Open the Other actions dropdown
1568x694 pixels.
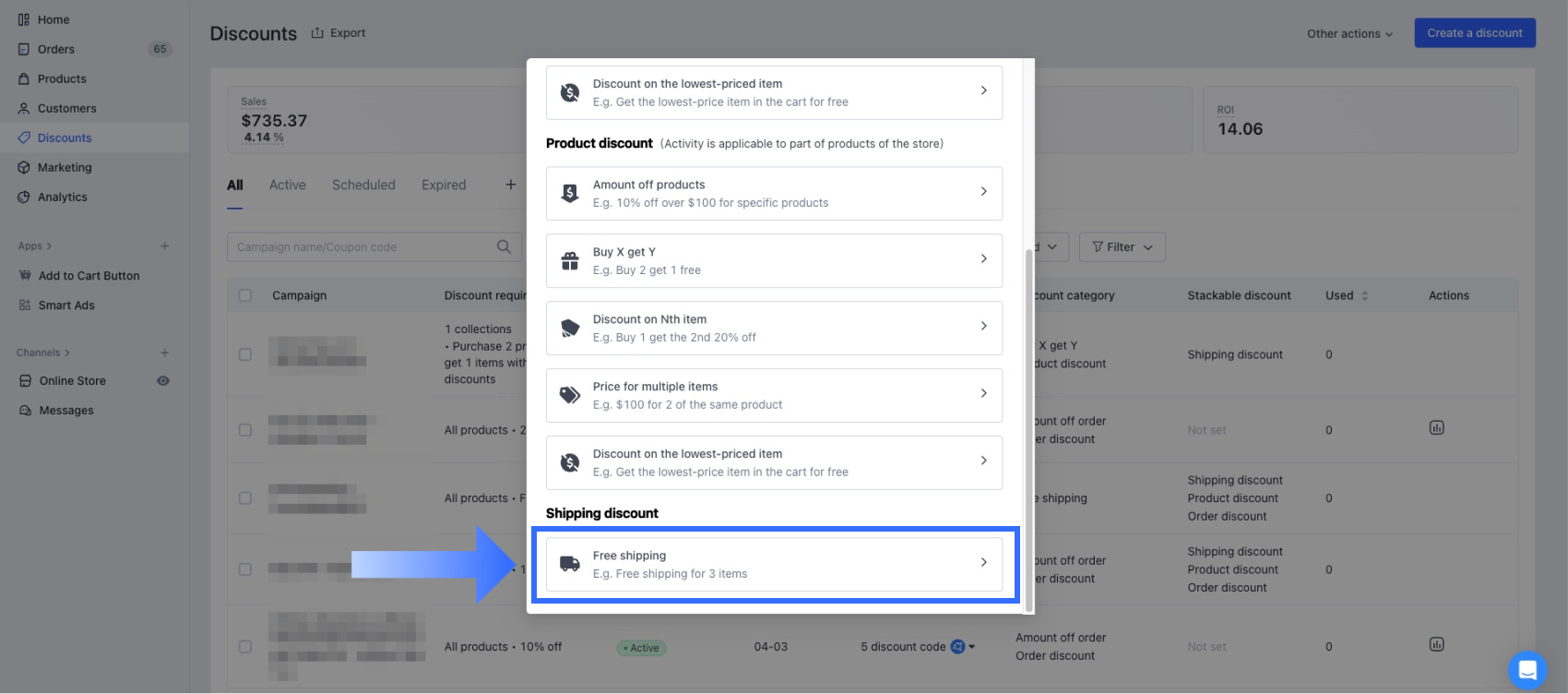pos(1349,33)
